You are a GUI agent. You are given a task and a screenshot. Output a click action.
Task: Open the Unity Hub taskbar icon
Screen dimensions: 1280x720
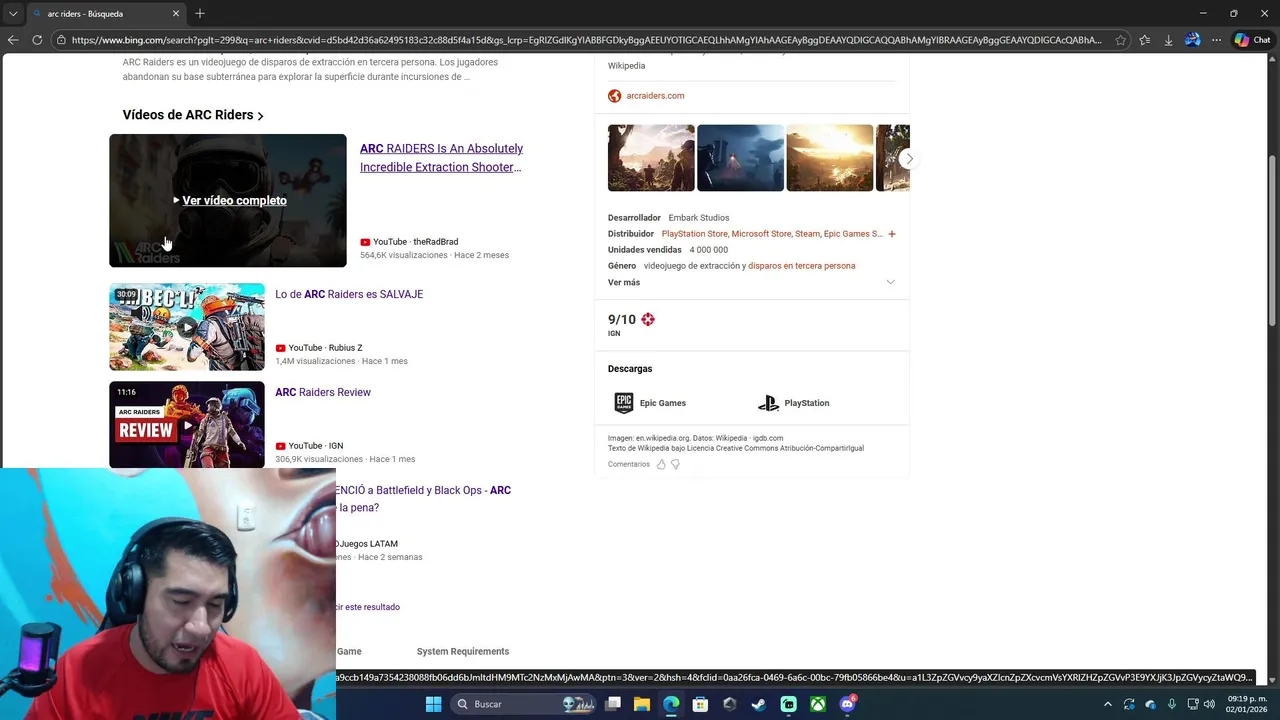coord(730,704)
